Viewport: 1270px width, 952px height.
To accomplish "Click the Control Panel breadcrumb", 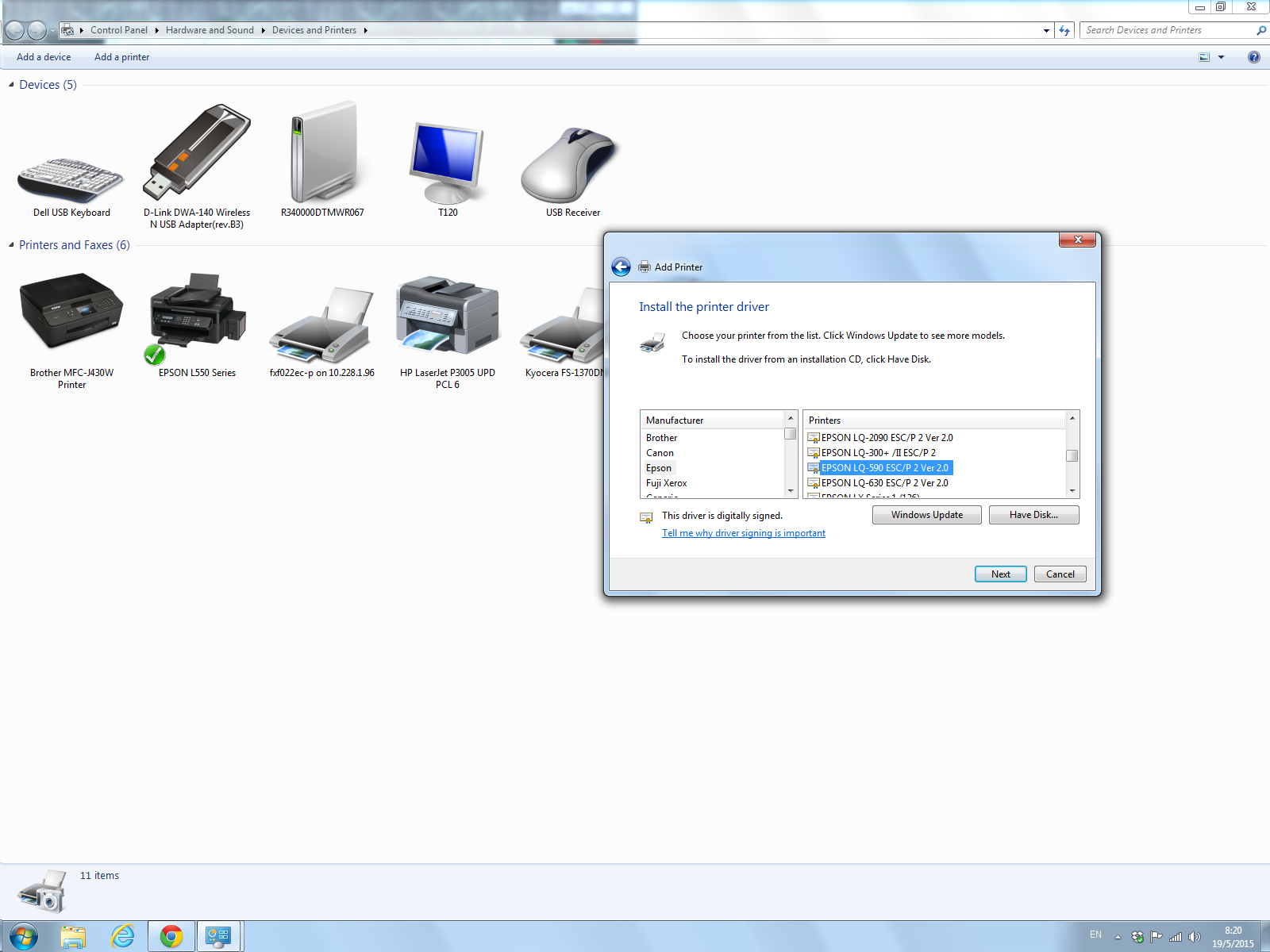I will (119, 30).
